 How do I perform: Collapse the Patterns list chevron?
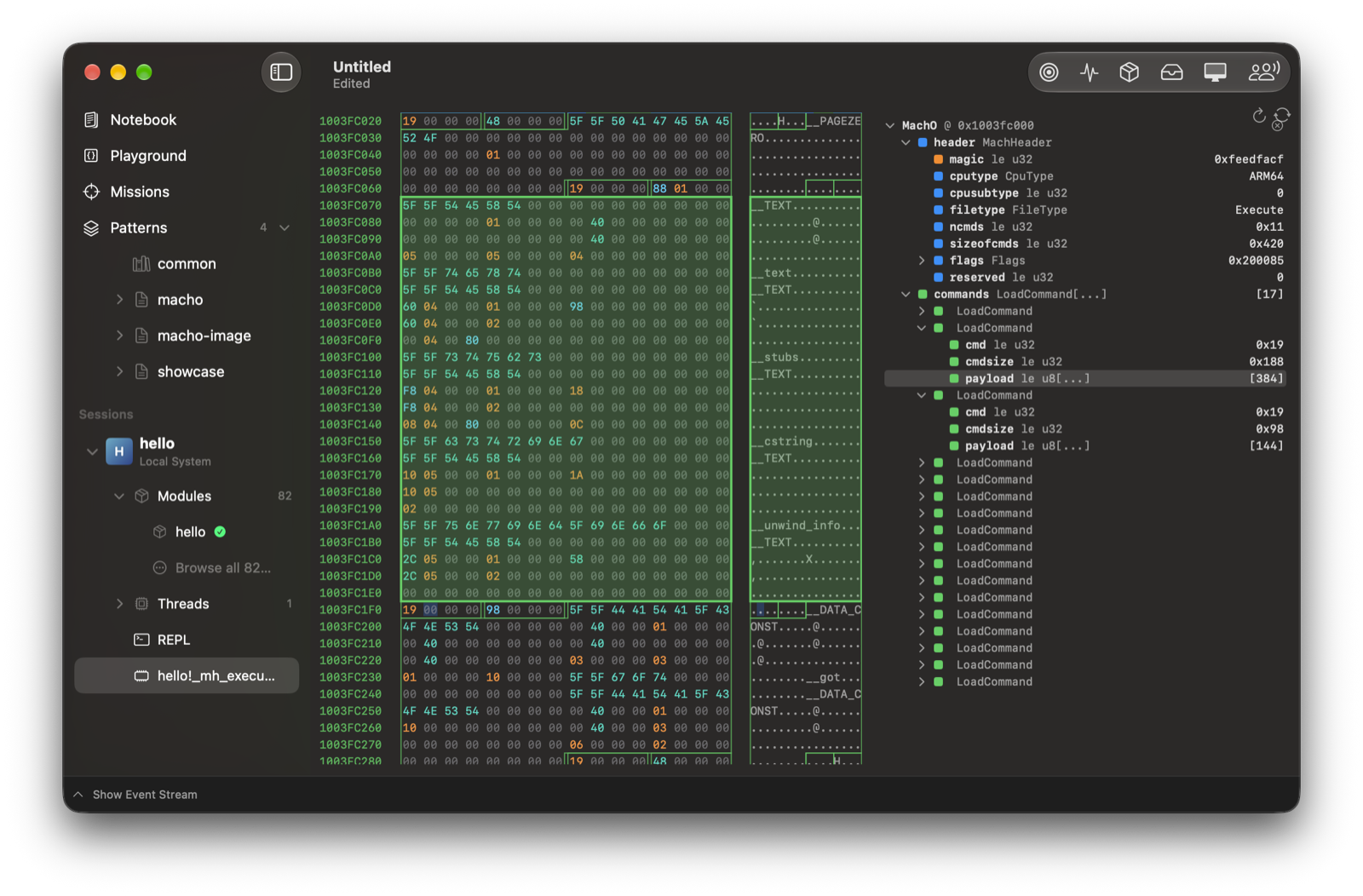pos(285,227)
